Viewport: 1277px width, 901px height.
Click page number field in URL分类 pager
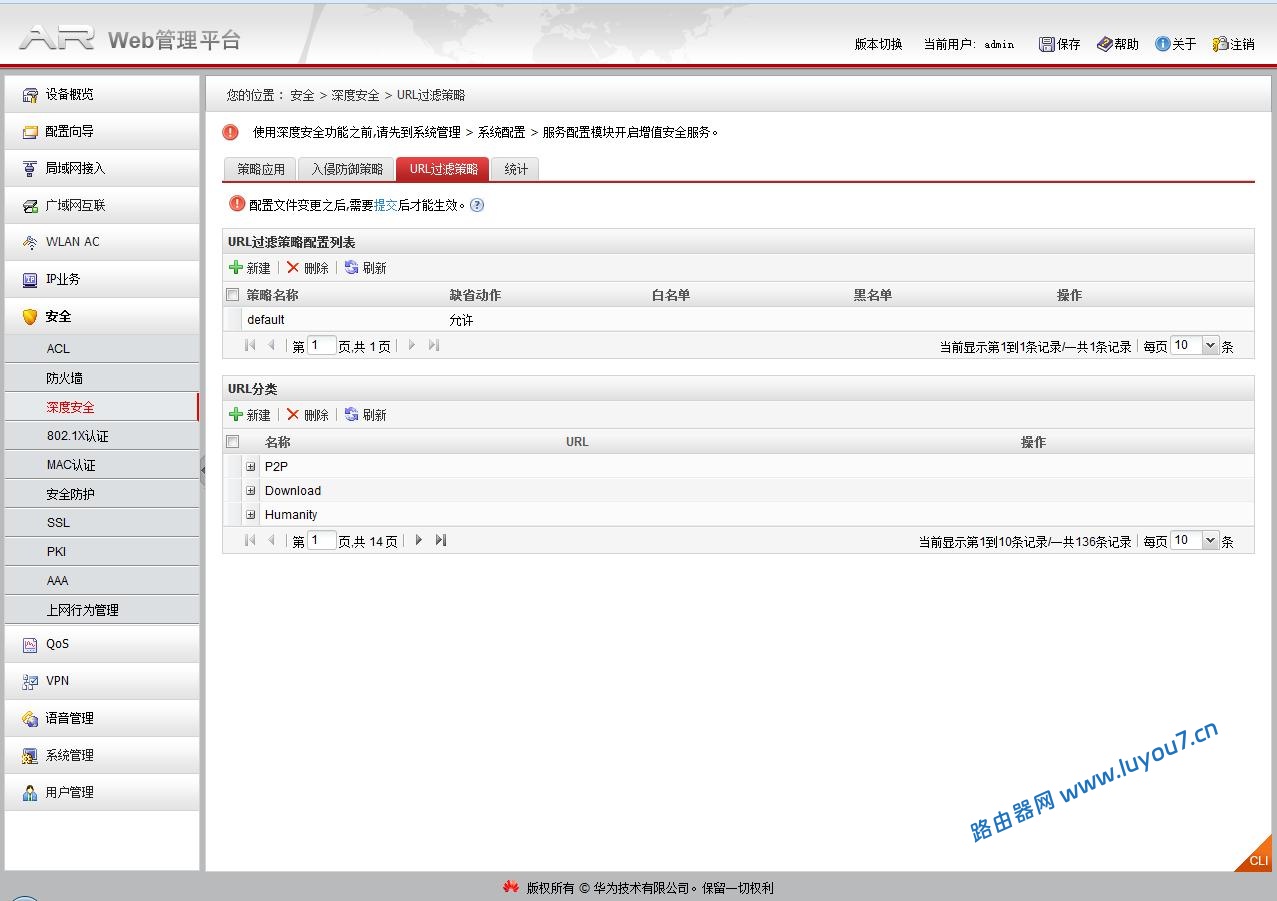pyautogui.click(x=322, y=540)
